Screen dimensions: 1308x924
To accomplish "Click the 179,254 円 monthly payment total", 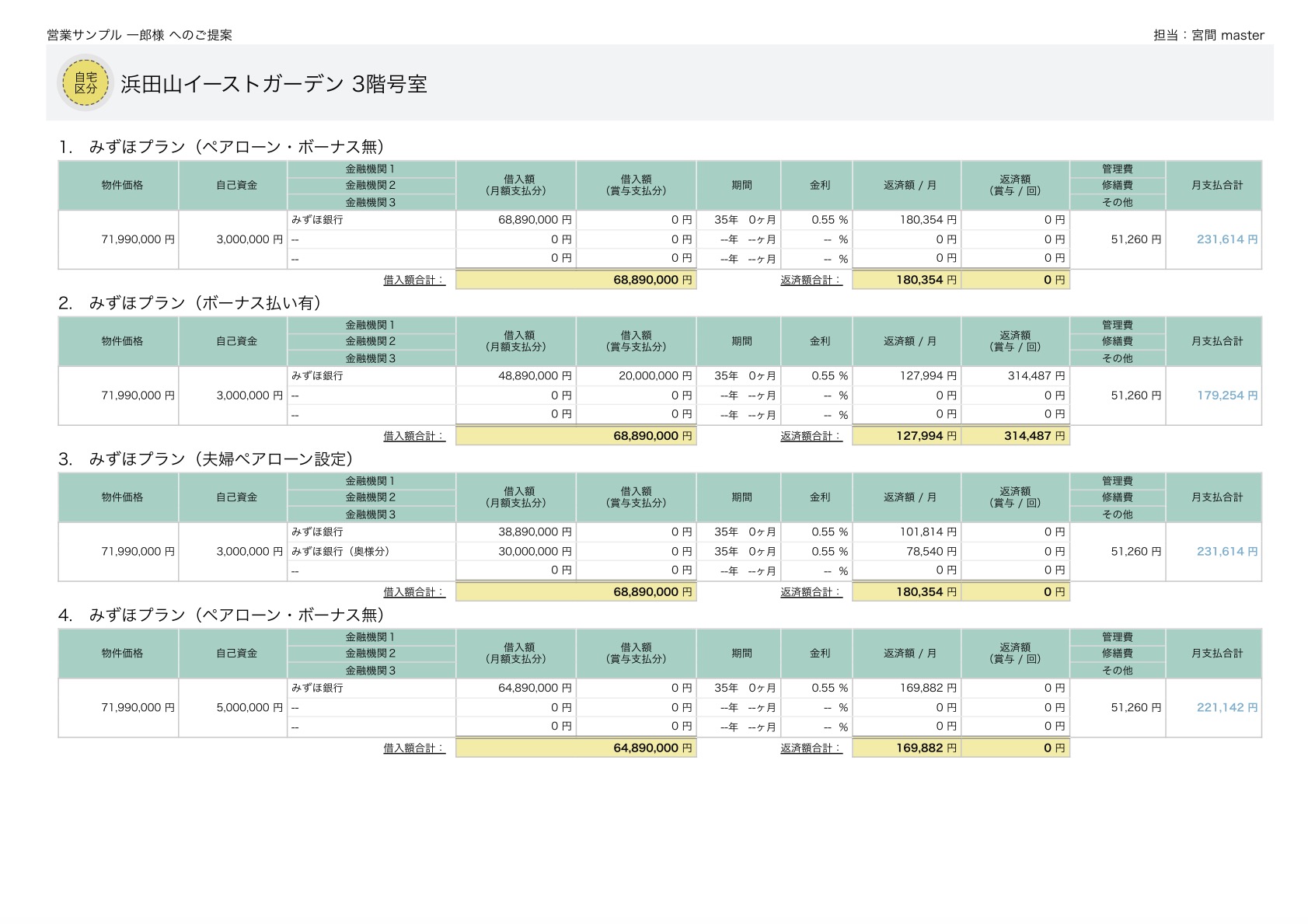I will [1227, 396].
